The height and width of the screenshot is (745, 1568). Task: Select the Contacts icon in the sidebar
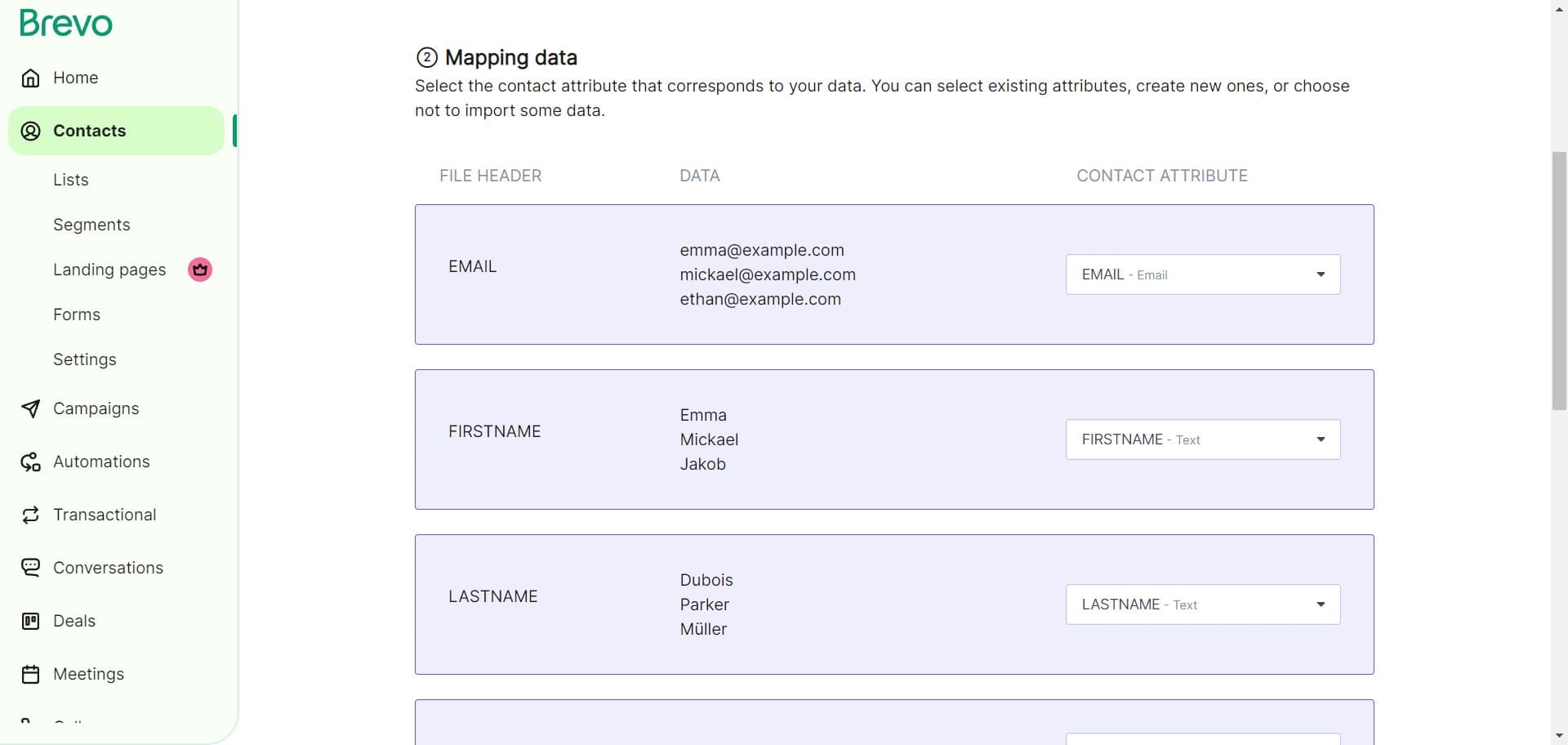[x=30, y=131]
